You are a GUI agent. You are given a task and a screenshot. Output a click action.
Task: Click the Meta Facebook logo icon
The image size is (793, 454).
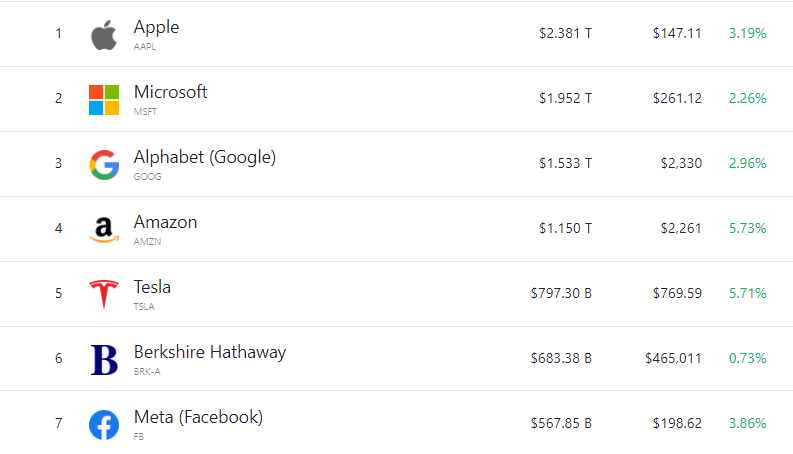(x=104, y=425)
